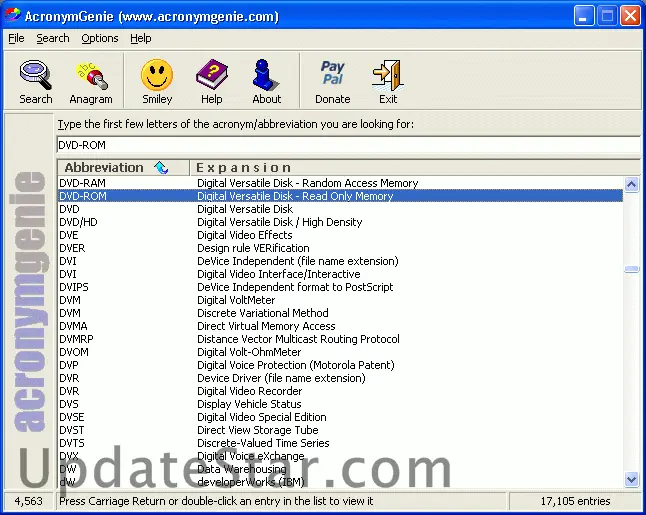
Task: Select the DVST Direct View Storage Tube row
Action: click(x=72, y=430)
